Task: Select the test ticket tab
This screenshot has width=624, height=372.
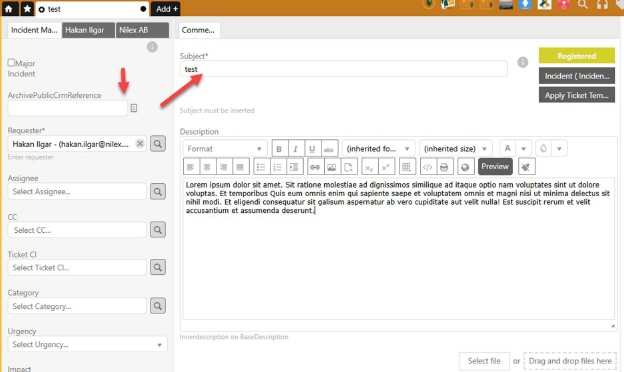Action: 92,9
